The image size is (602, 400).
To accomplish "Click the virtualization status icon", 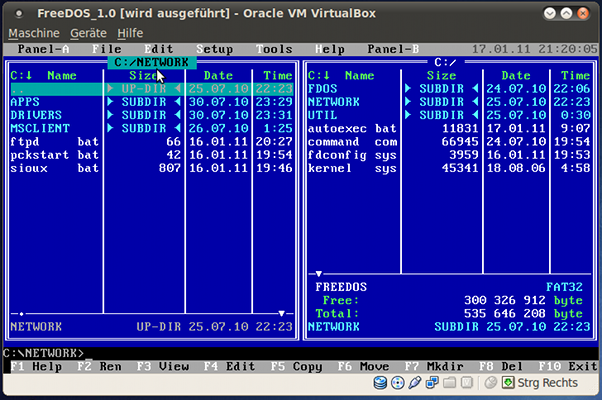I will [x=466, y=383].
